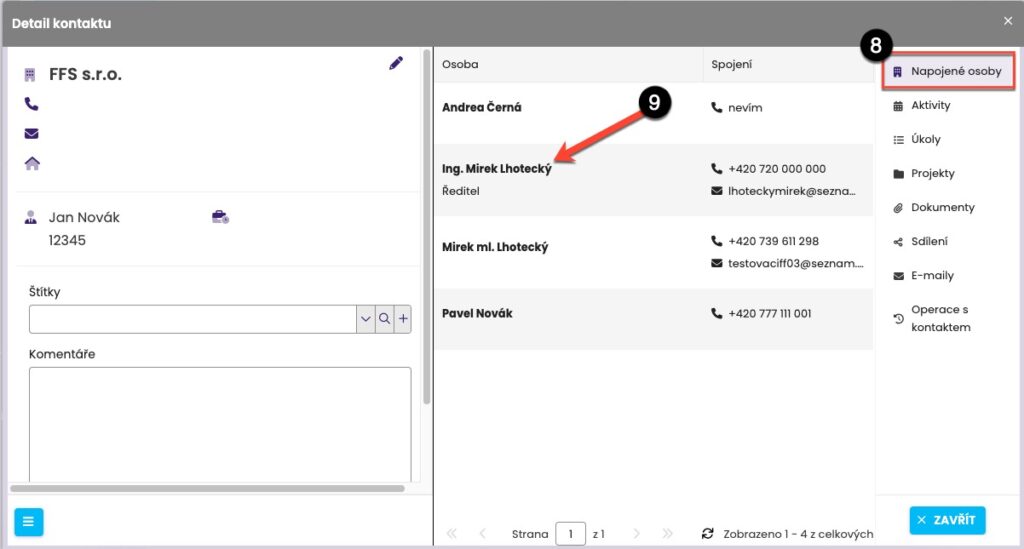Select the Pavel Novák row
The height and width of the screenshot is (549, 1024).
pyautogui.click(x=654, y=319)
